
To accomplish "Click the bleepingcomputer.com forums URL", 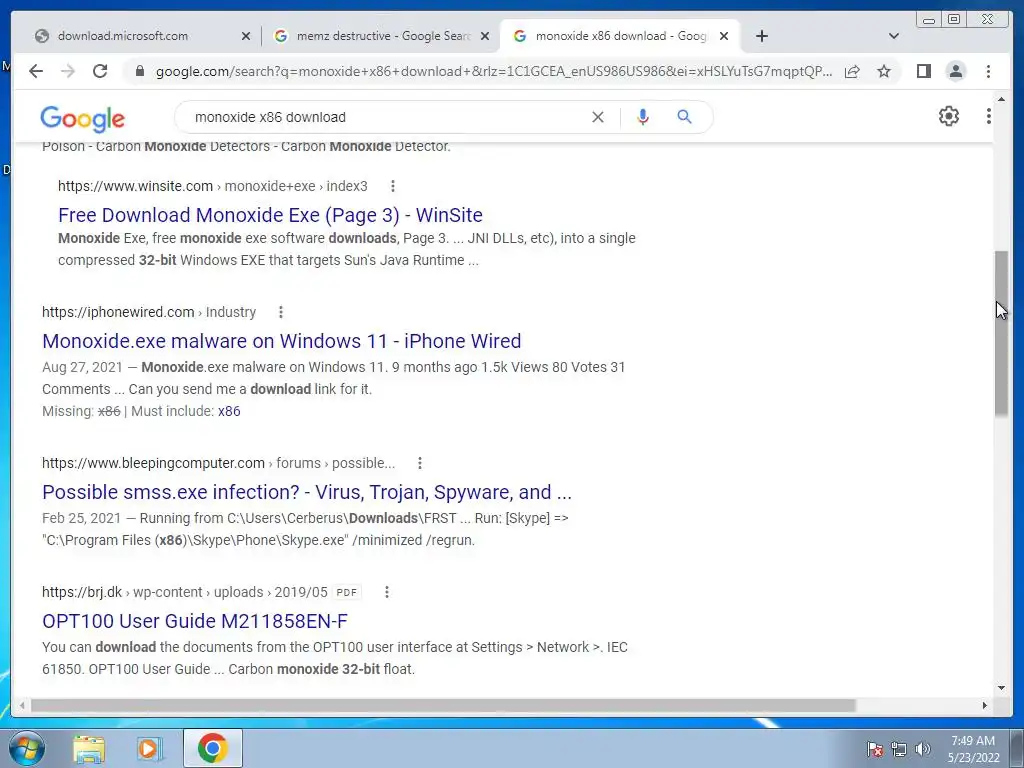I will (x=219, y=463).
